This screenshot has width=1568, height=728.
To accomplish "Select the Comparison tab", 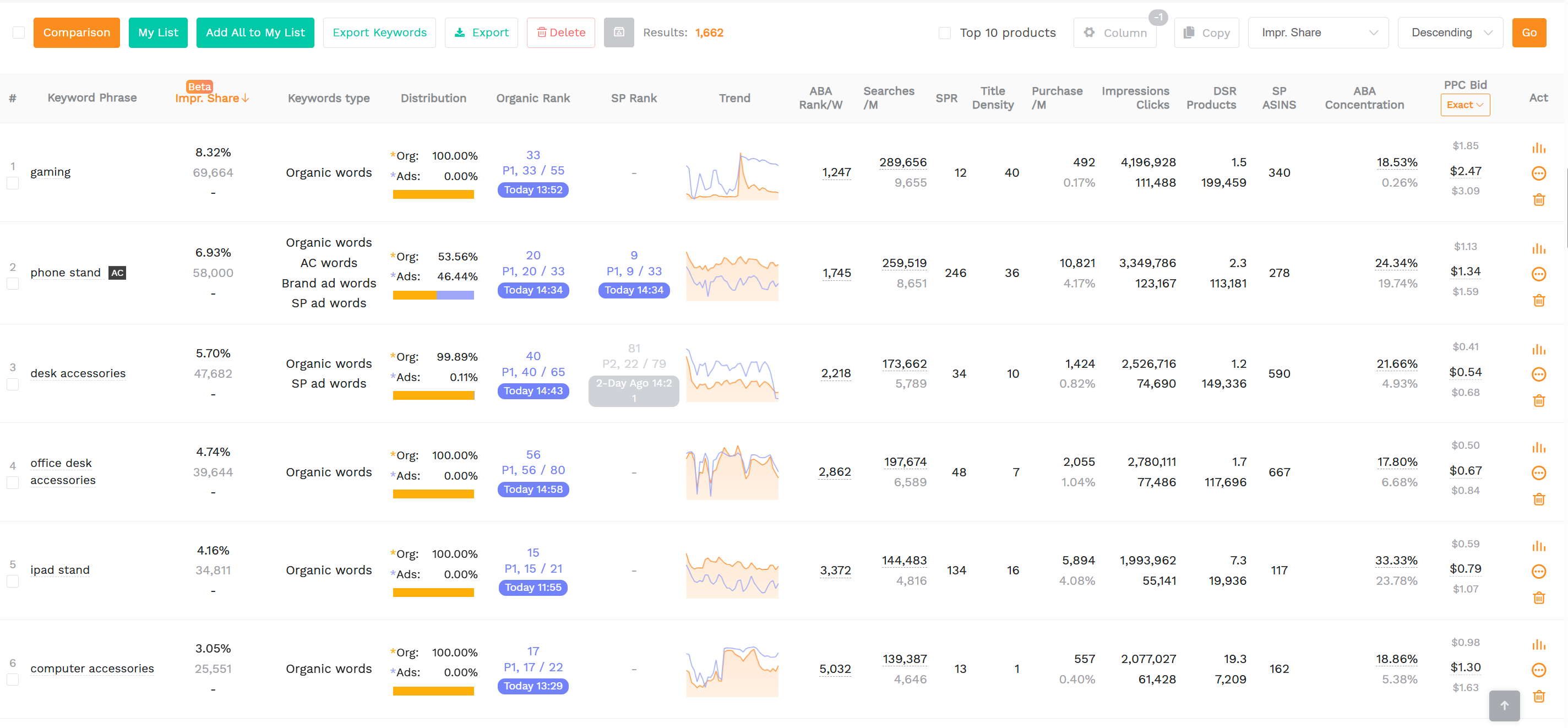I will [76, 32].
